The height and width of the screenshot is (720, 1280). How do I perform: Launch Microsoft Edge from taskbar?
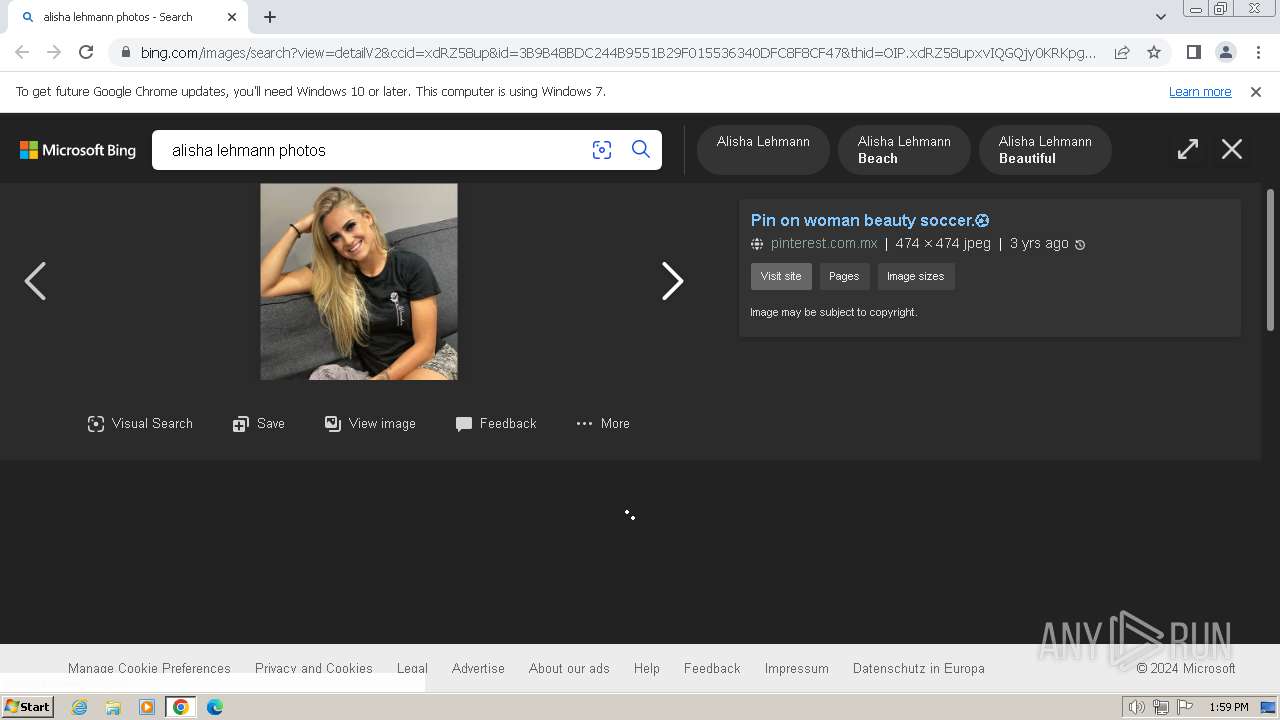pos(215,707)
